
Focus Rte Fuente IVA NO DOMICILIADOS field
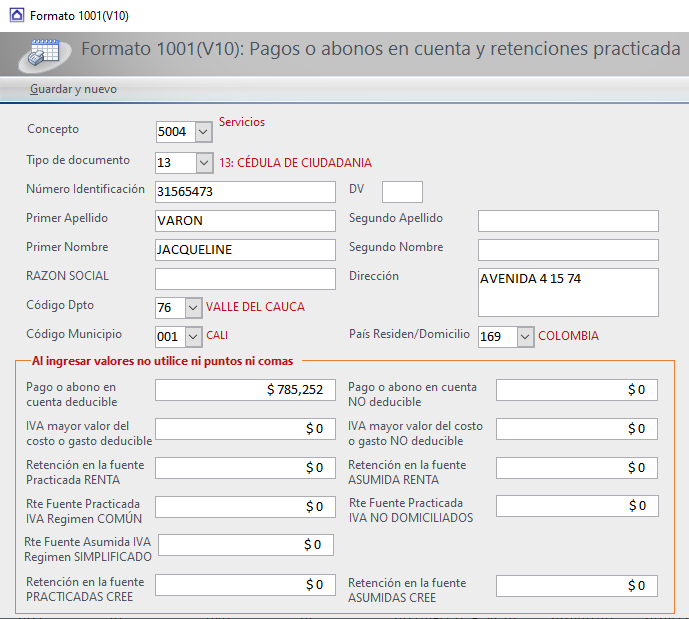577,506
